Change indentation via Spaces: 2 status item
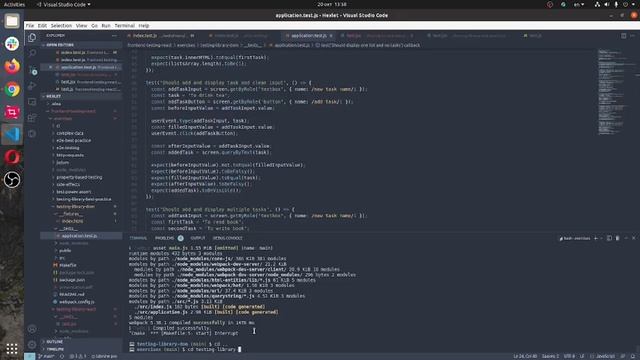This screenshot has width=640, height=360. [550, 356]
